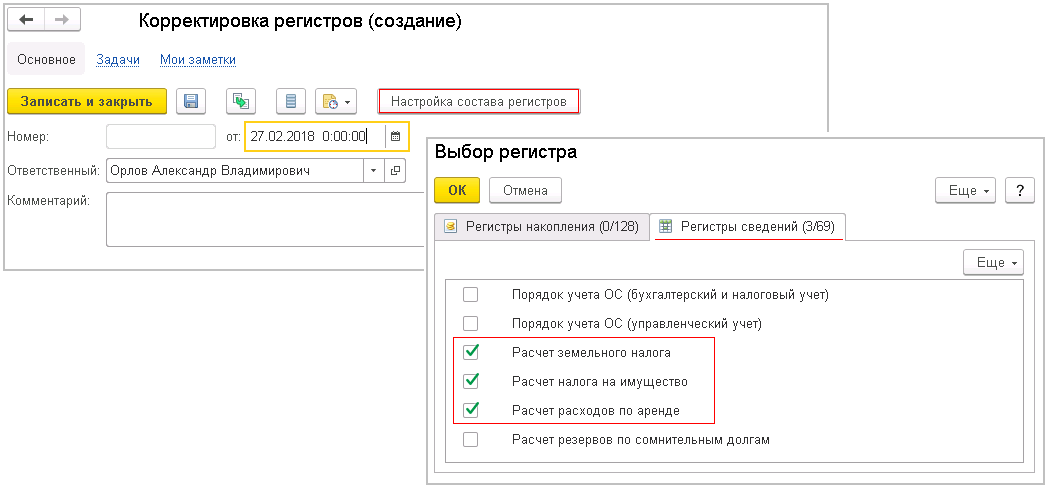Click the forward navigation arrow

61,20
